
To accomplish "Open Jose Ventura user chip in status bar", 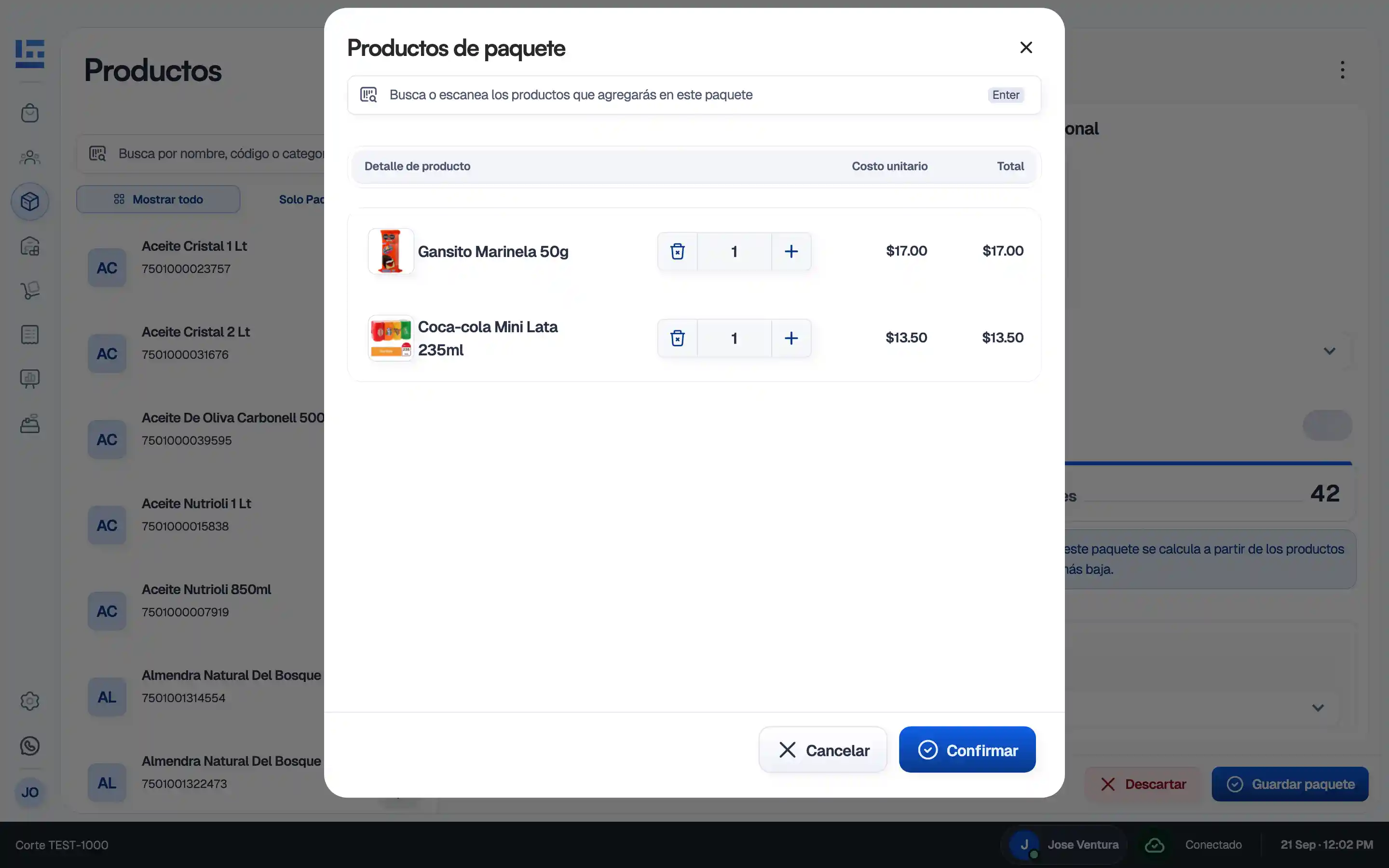I will pyautogui.click(x=1064, y=845).
